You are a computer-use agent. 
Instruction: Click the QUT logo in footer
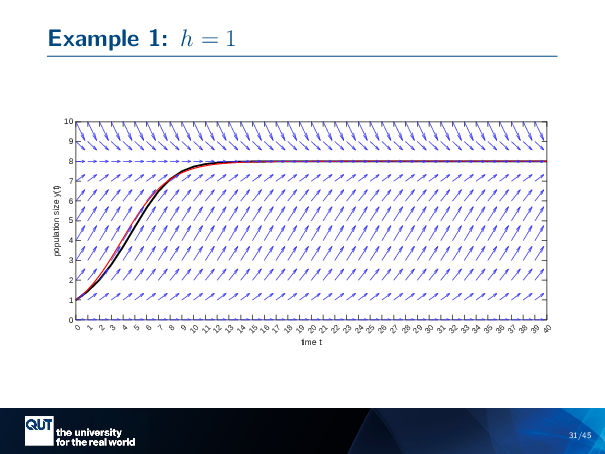tap(38, 427)
